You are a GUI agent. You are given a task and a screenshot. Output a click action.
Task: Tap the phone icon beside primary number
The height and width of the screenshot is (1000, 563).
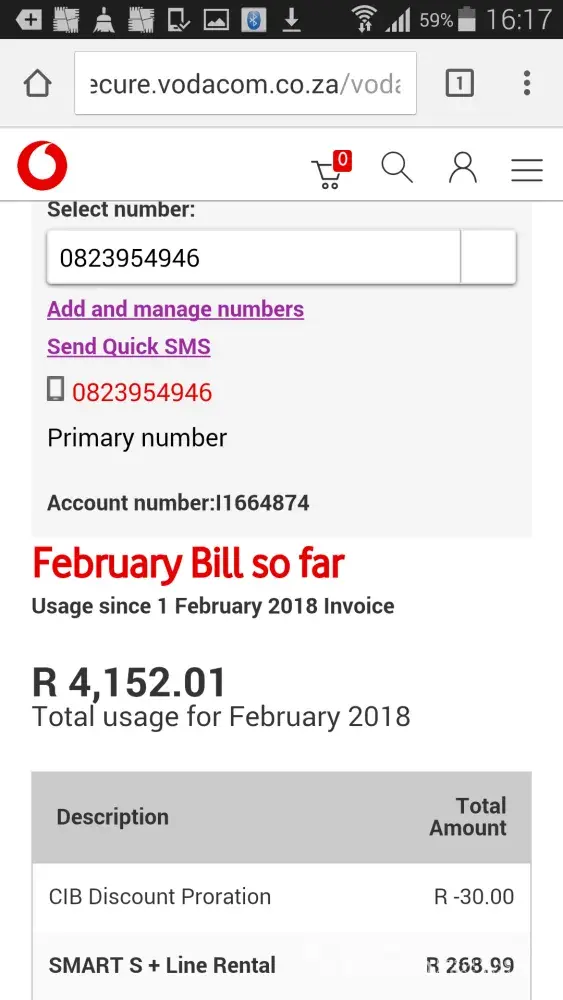[56, 389]
